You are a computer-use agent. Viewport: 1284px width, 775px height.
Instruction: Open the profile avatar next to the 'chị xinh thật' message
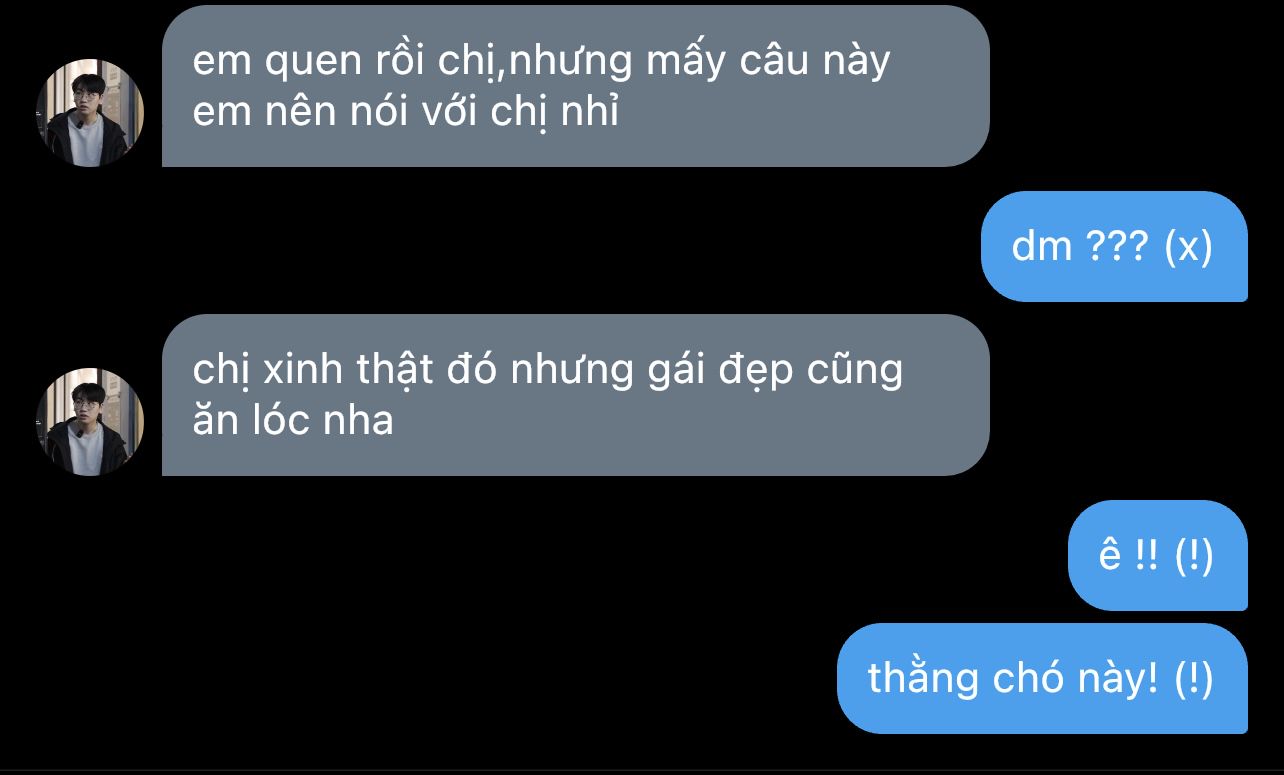point(91,421)
